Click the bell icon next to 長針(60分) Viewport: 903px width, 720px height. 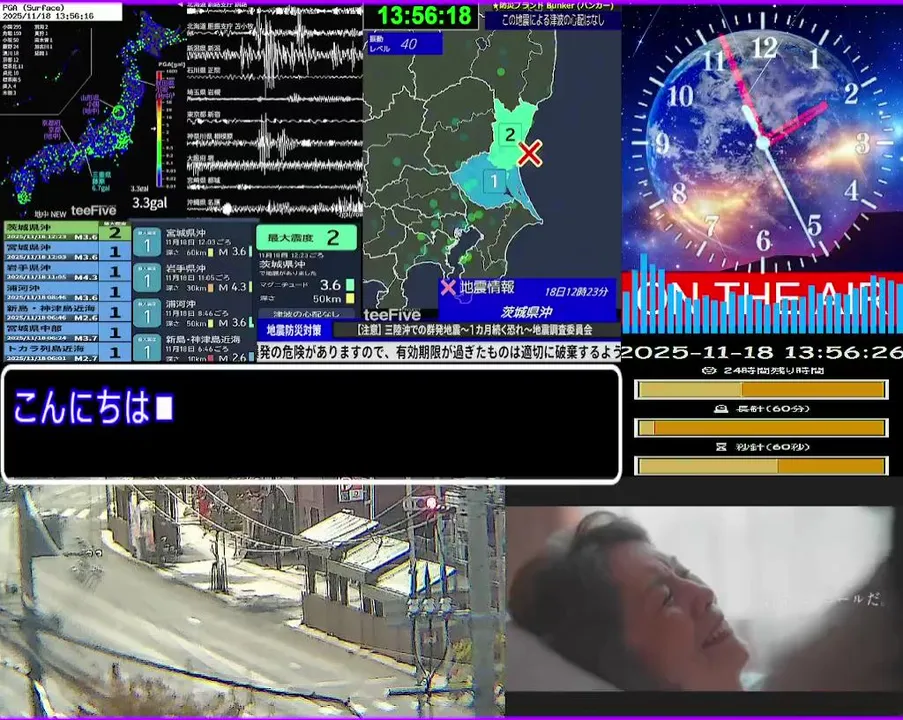click(x=721, y=408)
